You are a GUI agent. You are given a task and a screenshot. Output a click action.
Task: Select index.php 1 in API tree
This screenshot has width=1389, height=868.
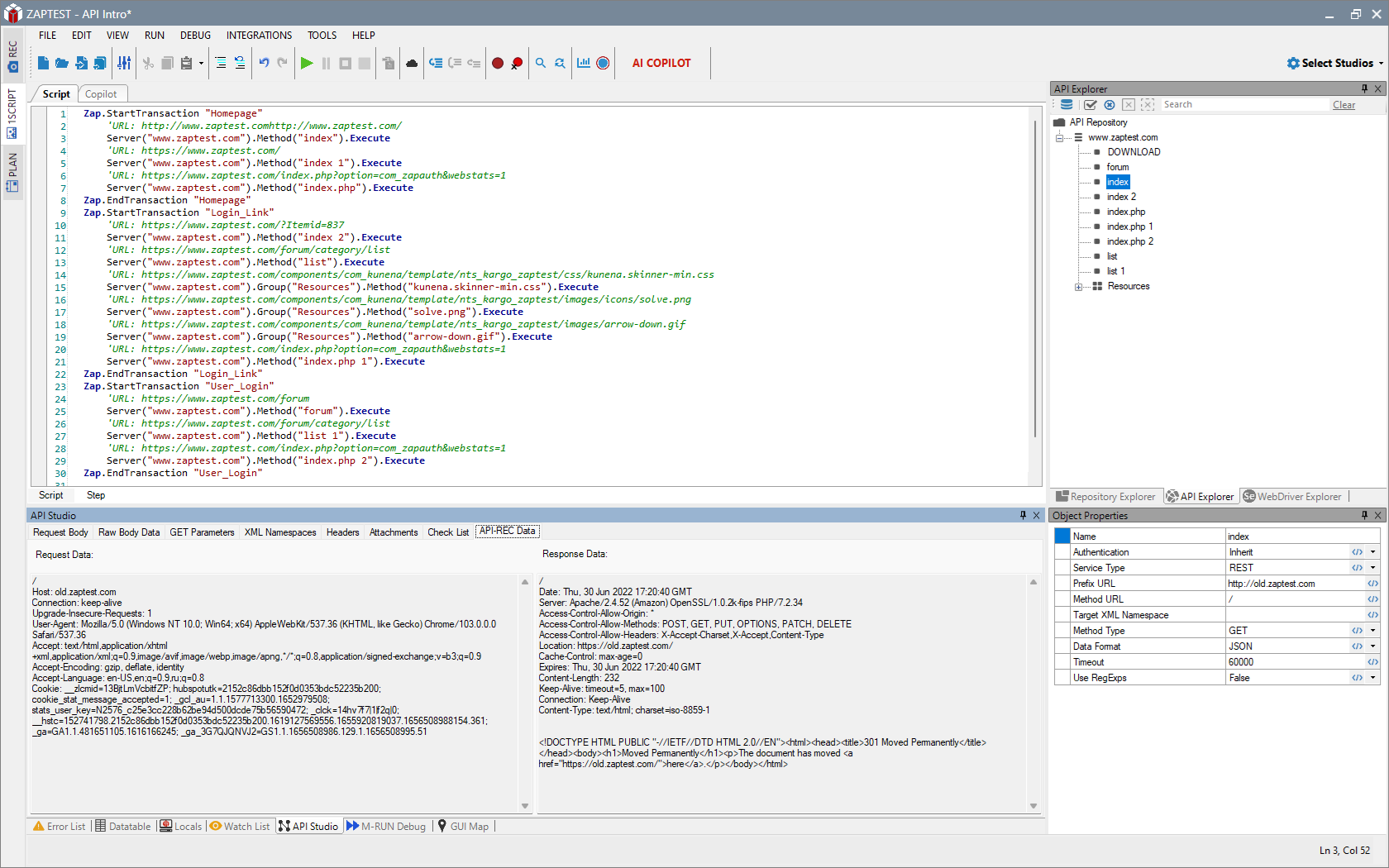pyautogui.click(x=1129, y=227)
